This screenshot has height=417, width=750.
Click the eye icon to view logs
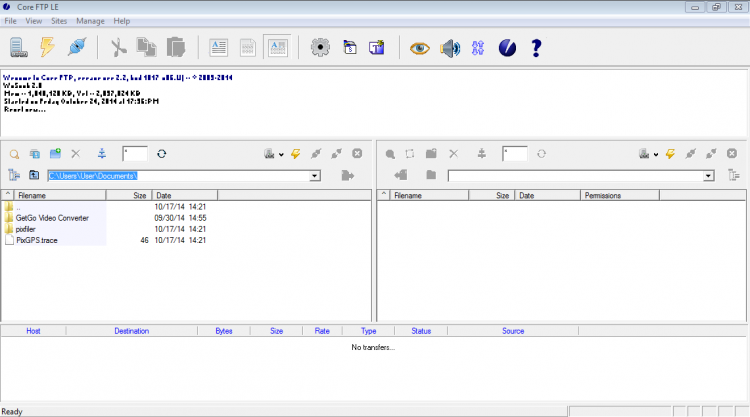coord(420,47)
